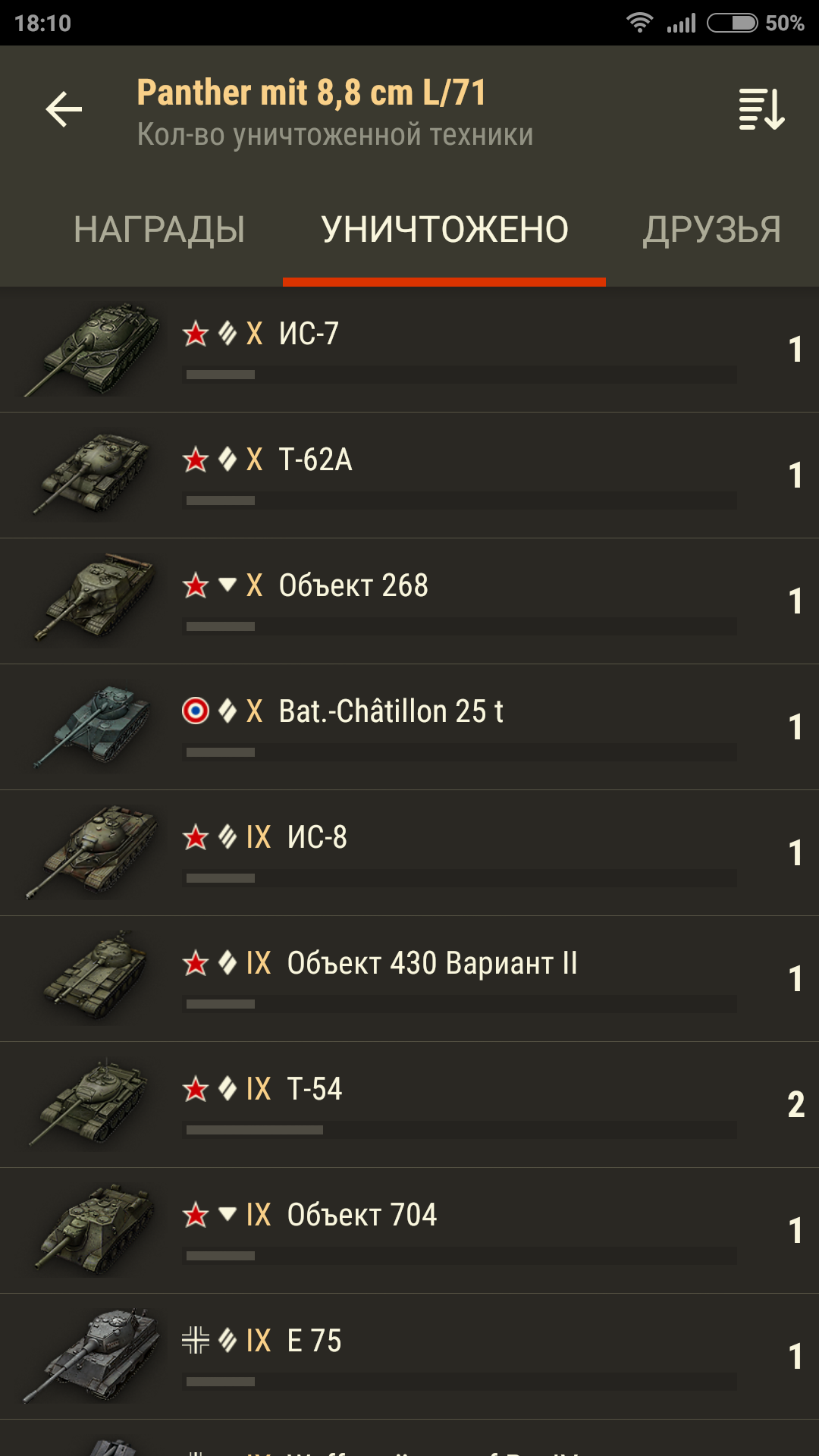Switch to the НАГРАДЫ tab

tap(159, 230)
